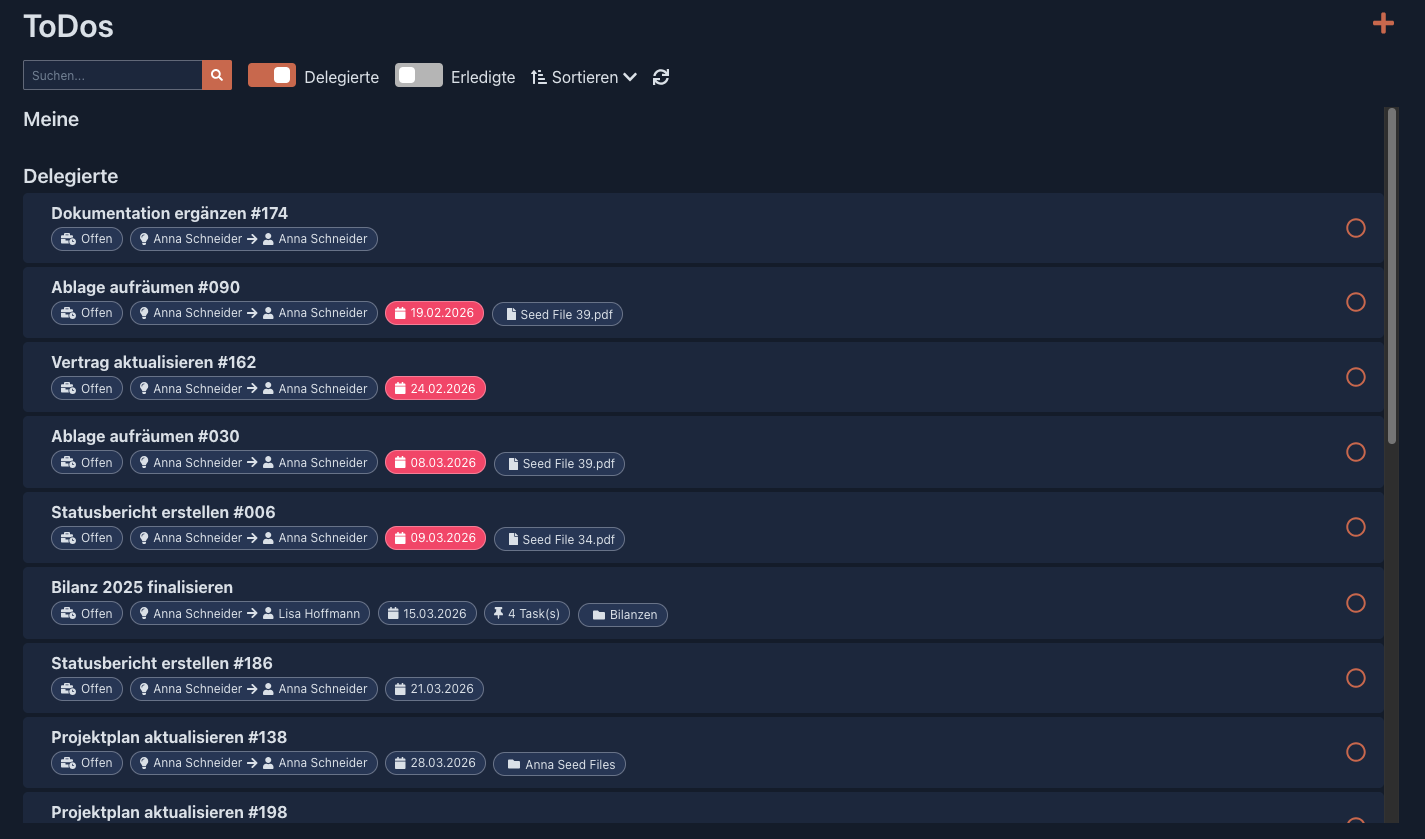Click Offen status badge of Bilanz 2025 finalisieren
1425x839 pixels.
[x=87, y=613]
